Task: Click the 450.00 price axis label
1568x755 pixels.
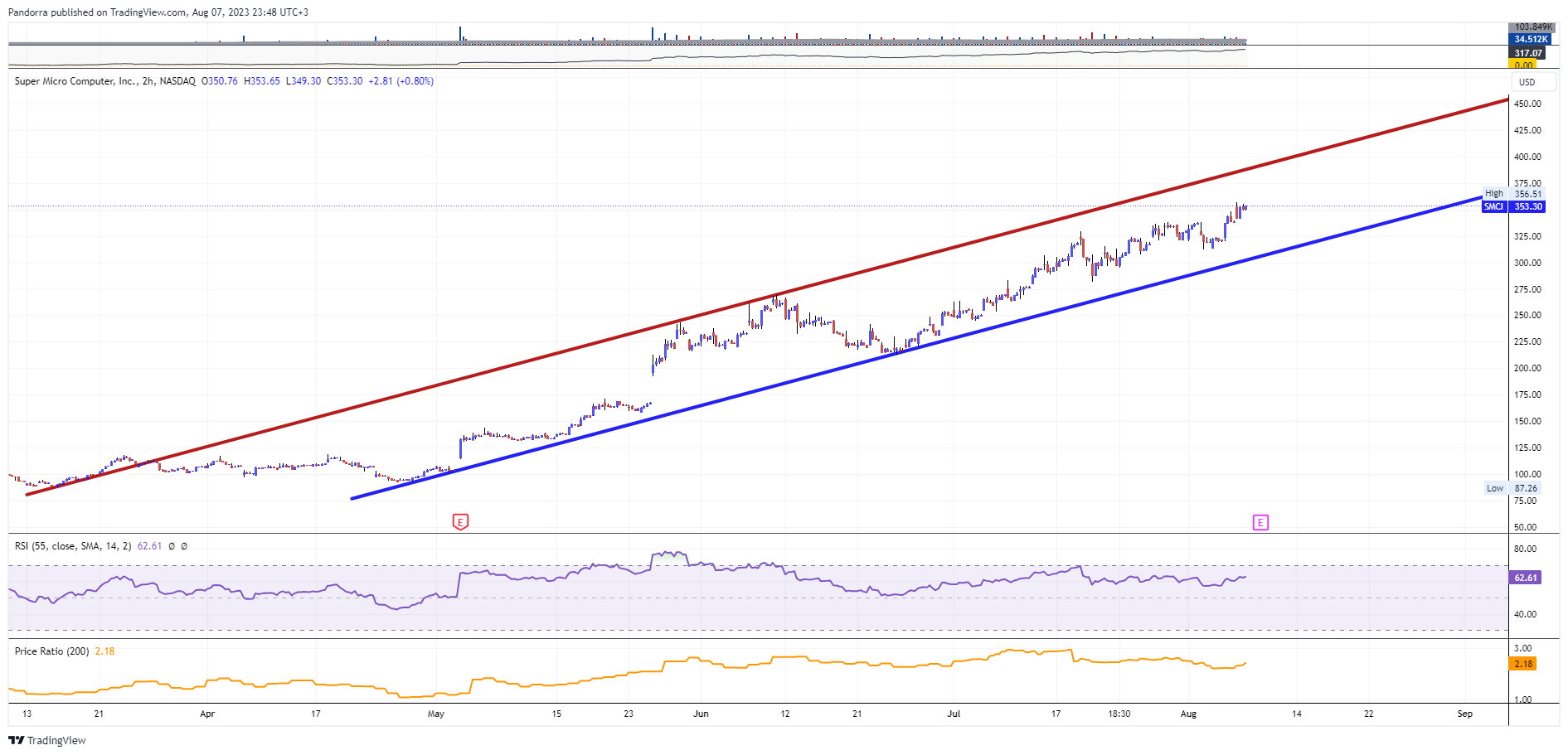Action: pos(1527,104)
